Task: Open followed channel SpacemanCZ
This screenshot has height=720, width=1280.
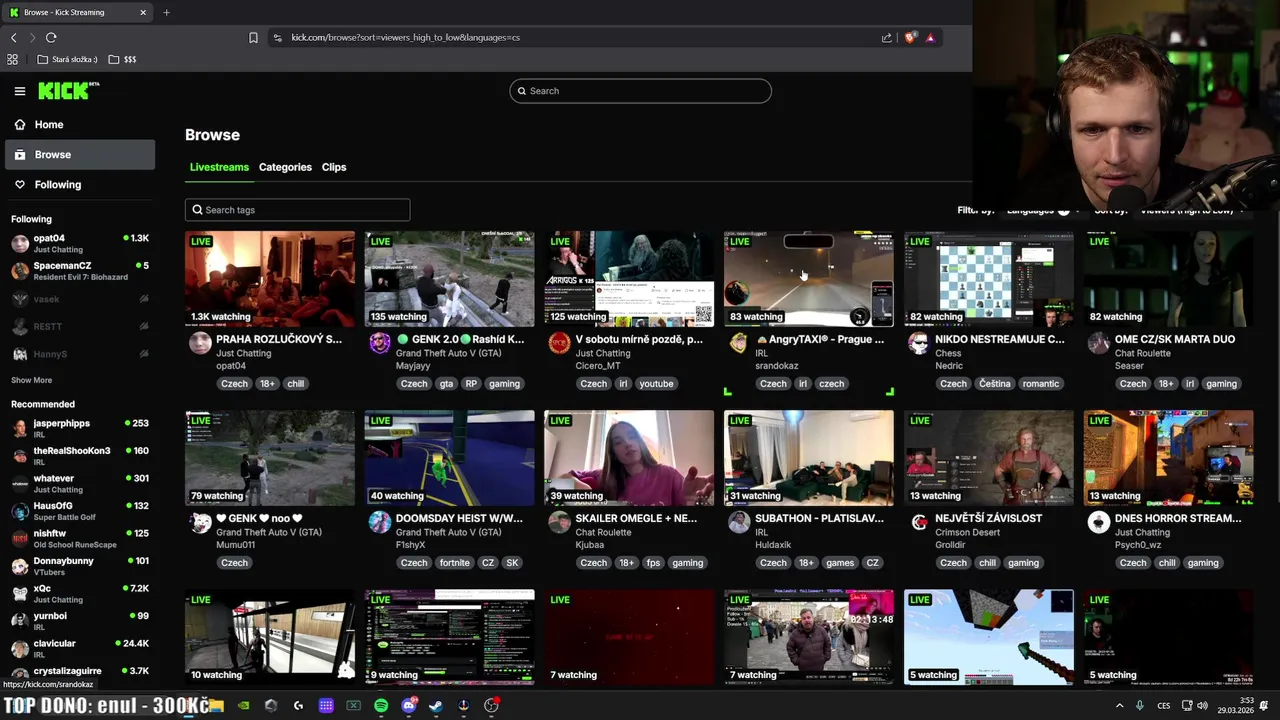Action: 80,271
